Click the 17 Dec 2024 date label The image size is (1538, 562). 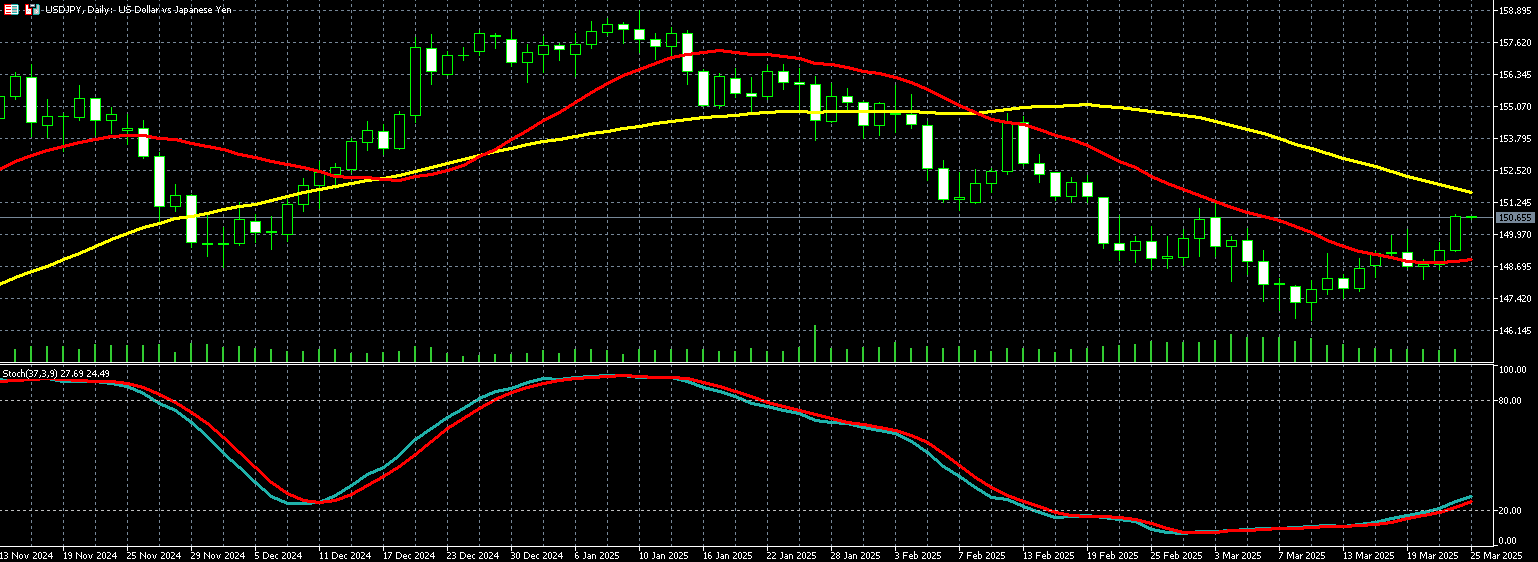[x=408, y=555]
